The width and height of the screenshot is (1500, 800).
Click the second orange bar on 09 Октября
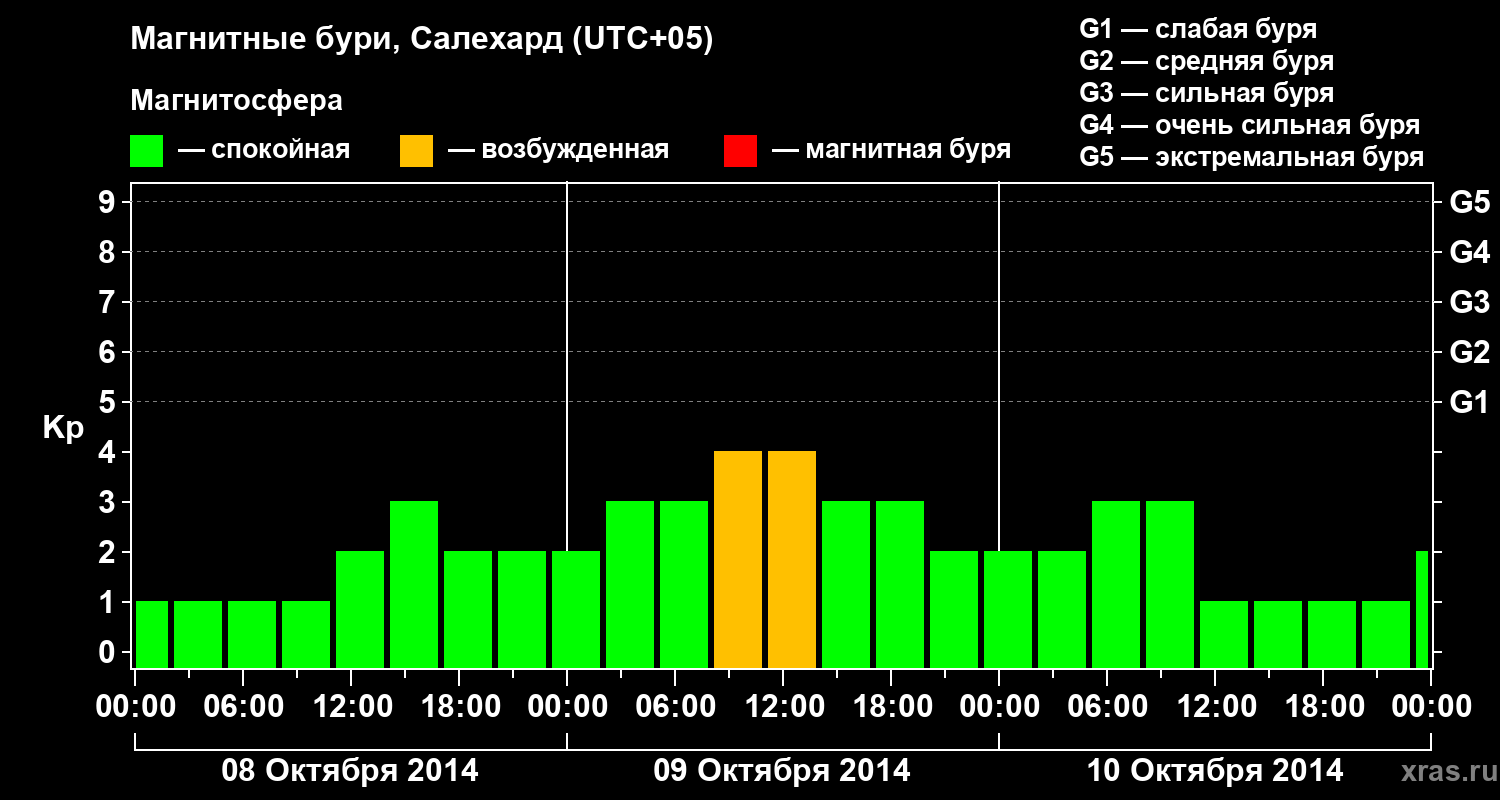(x=792, y=560)
